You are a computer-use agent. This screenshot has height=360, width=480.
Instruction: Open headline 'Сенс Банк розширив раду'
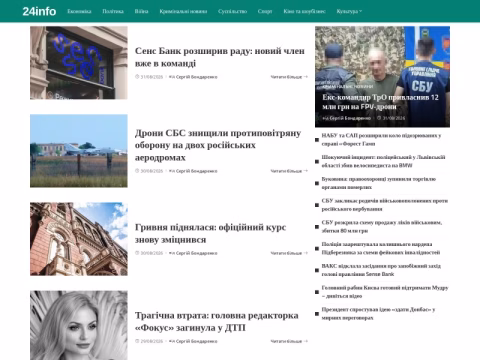(x=220, y=57)
